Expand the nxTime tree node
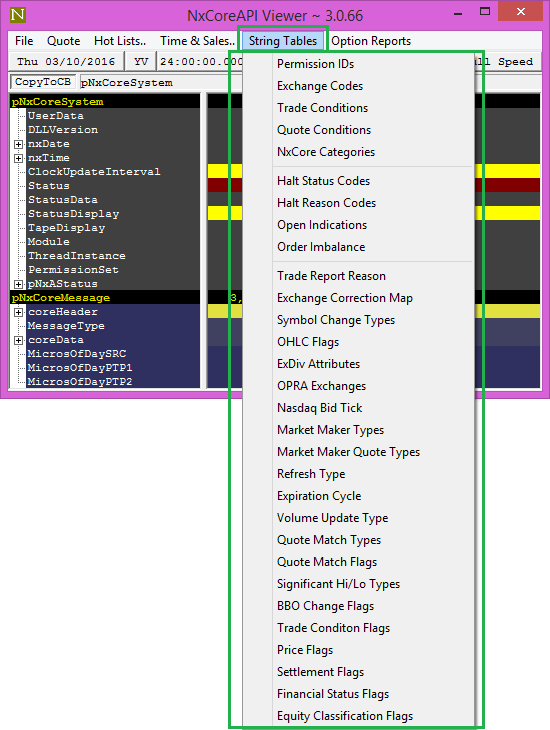Image resolution: width=550 pixels, height=730 pixels. (x=18, y=158)
